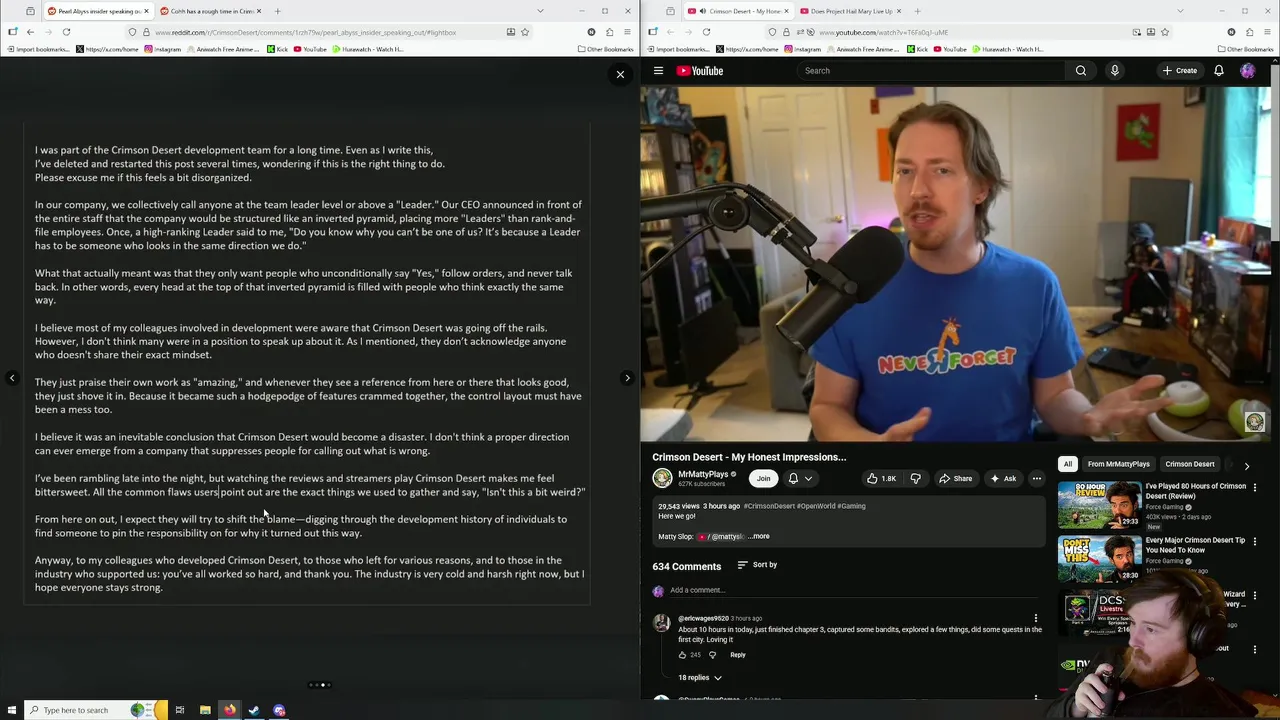Close the Does Project Hail Mary tab
Image resolution: width=1280 pixels, height=720 pixels.
click(899, 11)
